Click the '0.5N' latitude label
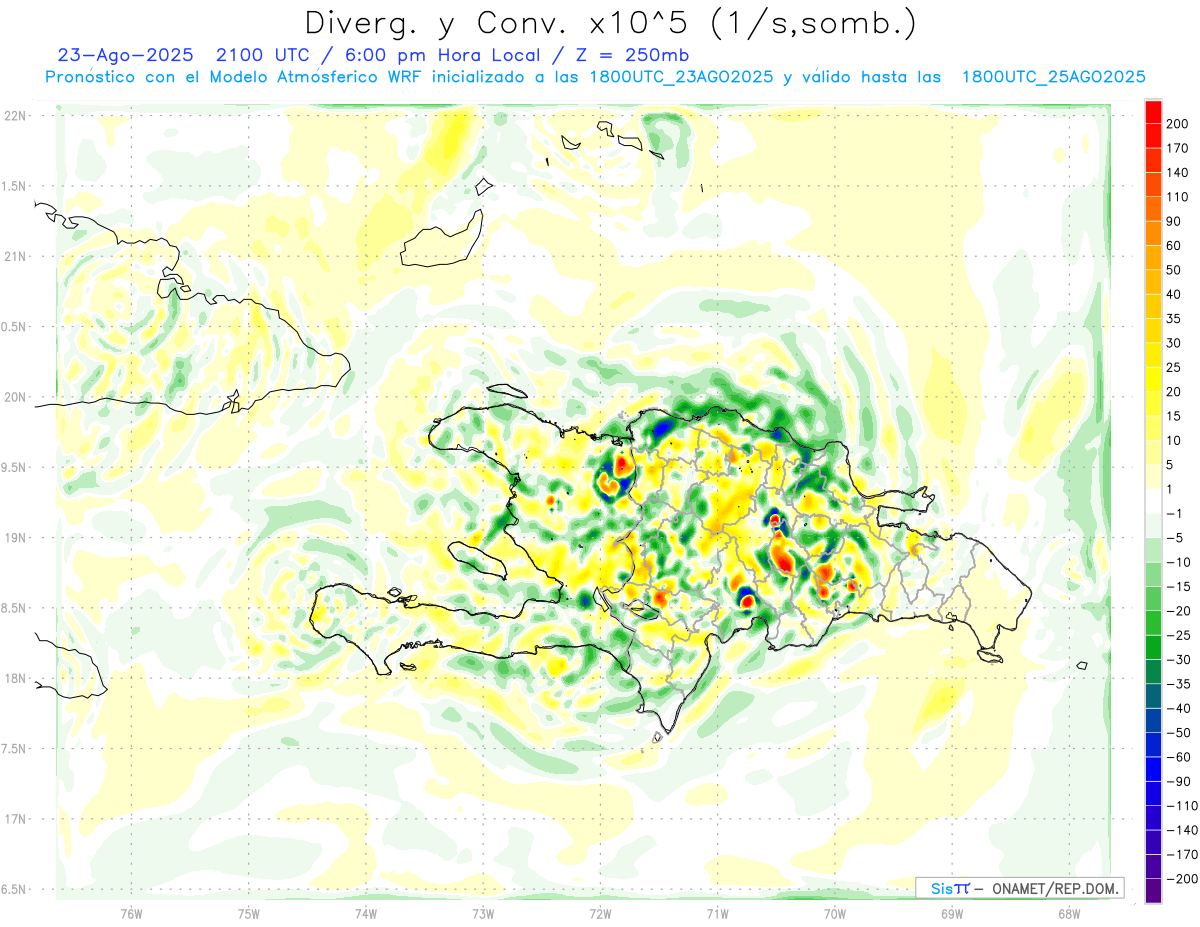1200x927 pixels. tap(14, 327)
